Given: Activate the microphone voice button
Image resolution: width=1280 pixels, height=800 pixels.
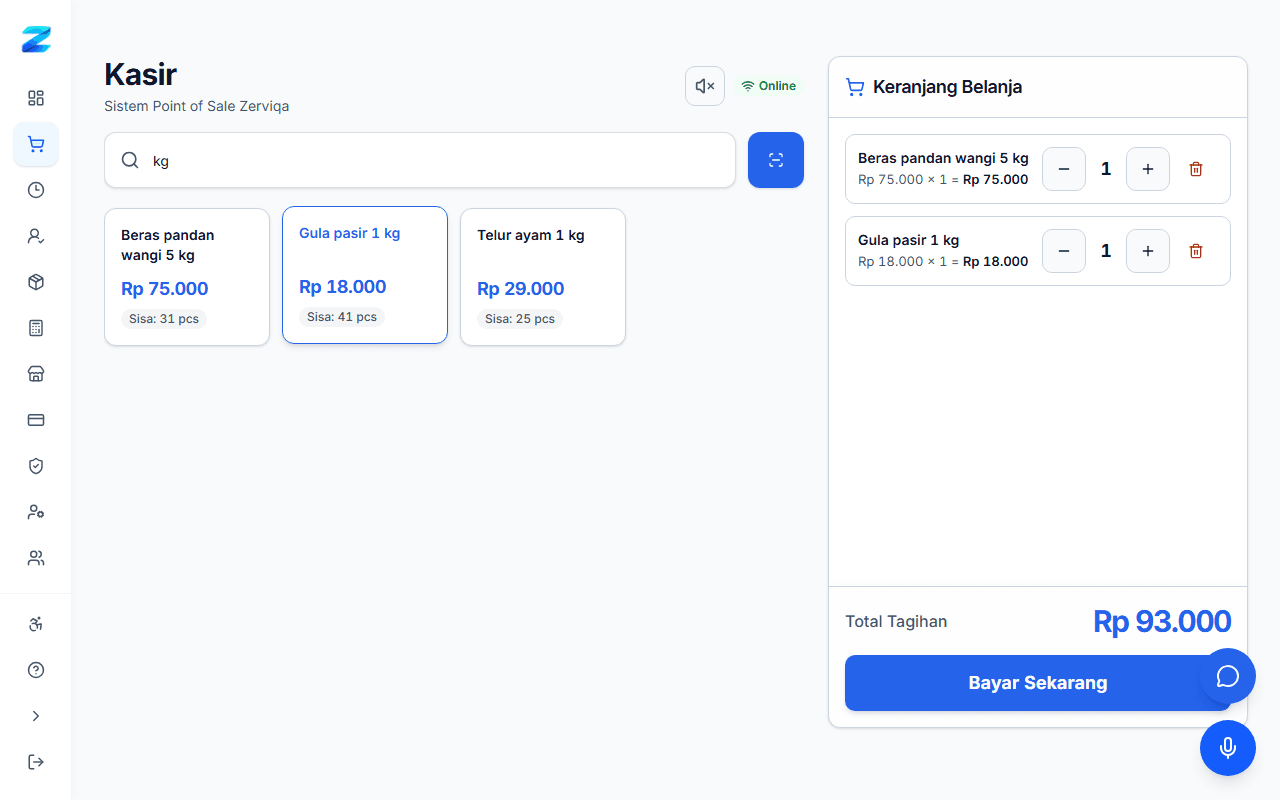Looking at the screenshot, I should click(x=1228, y=748).
